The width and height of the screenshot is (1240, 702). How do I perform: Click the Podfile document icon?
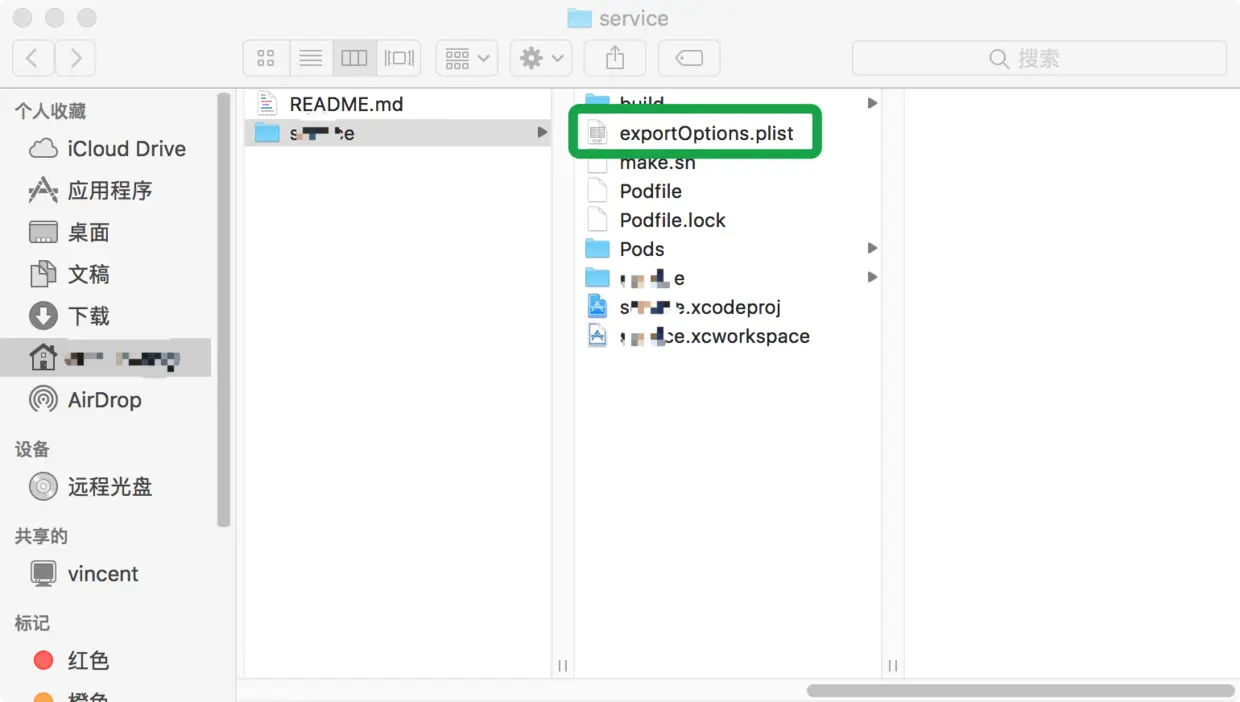click(597, 191)
